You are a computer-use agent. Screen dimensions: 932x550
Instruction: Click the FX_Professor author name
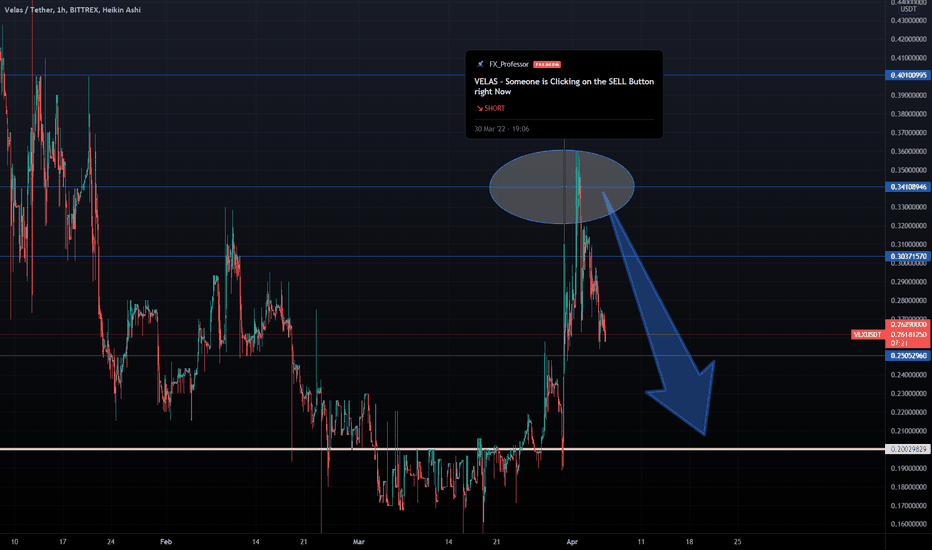(509, 64)
